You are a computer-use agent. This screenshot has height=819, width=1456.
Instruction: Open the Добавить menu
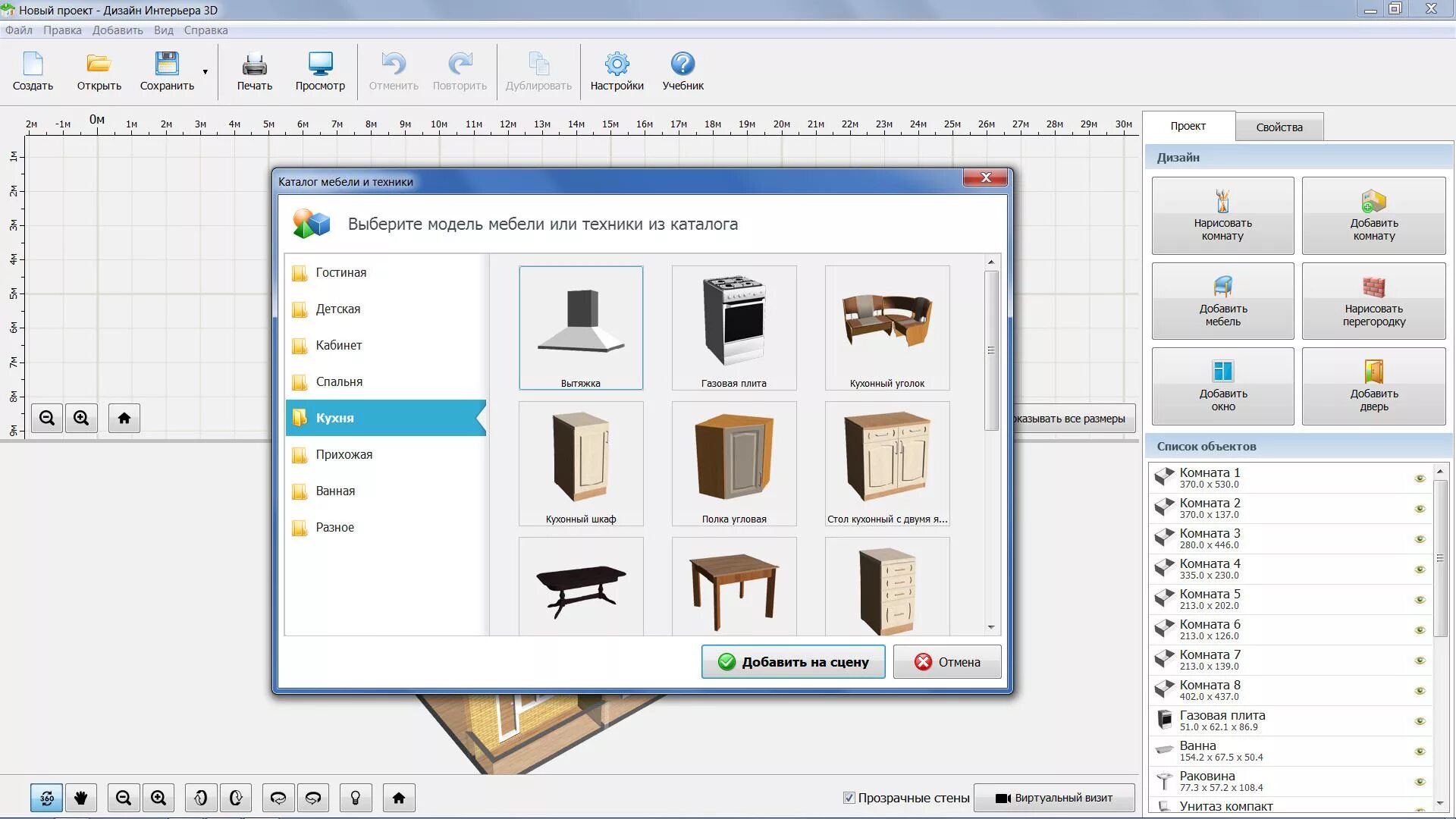[x=118, y=30]
